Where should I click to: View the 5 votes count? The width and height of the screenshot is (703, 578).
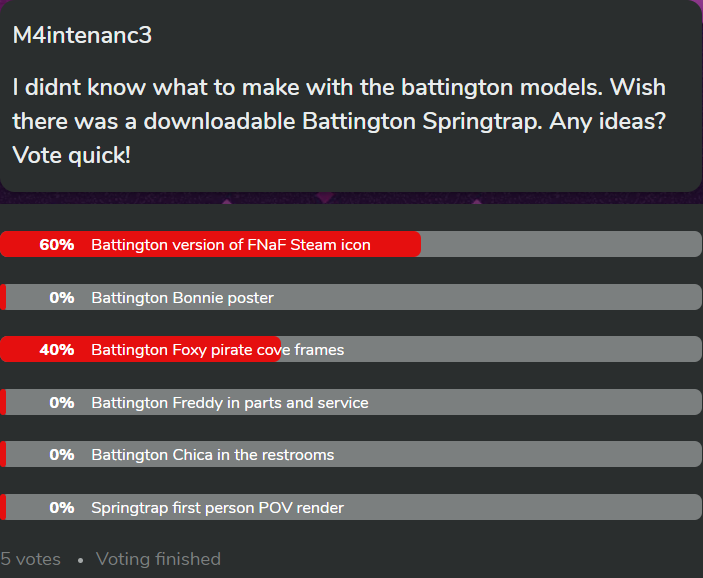31,559
